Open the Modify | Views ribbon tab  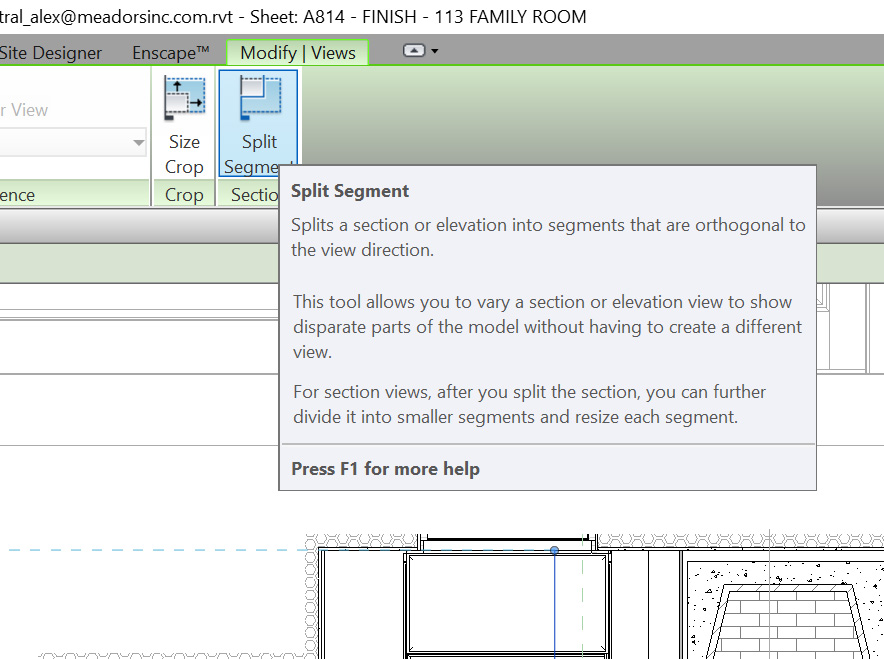click(298, 52)
